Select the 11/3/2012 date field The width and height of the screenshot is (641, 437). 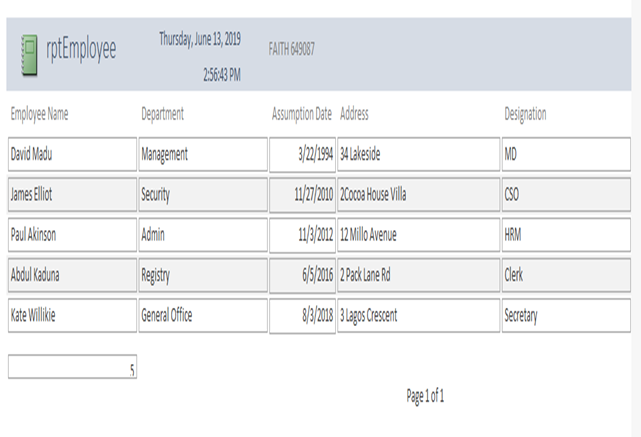click(303, 235)
